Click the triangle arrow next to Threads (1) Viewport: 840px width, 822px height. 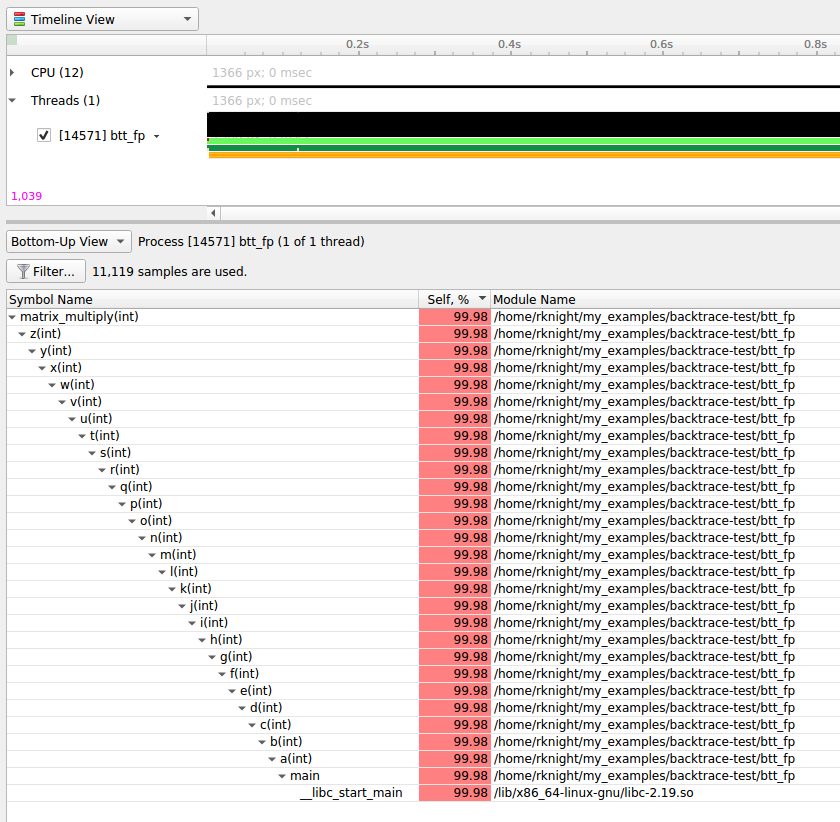(x=11, y=100)
